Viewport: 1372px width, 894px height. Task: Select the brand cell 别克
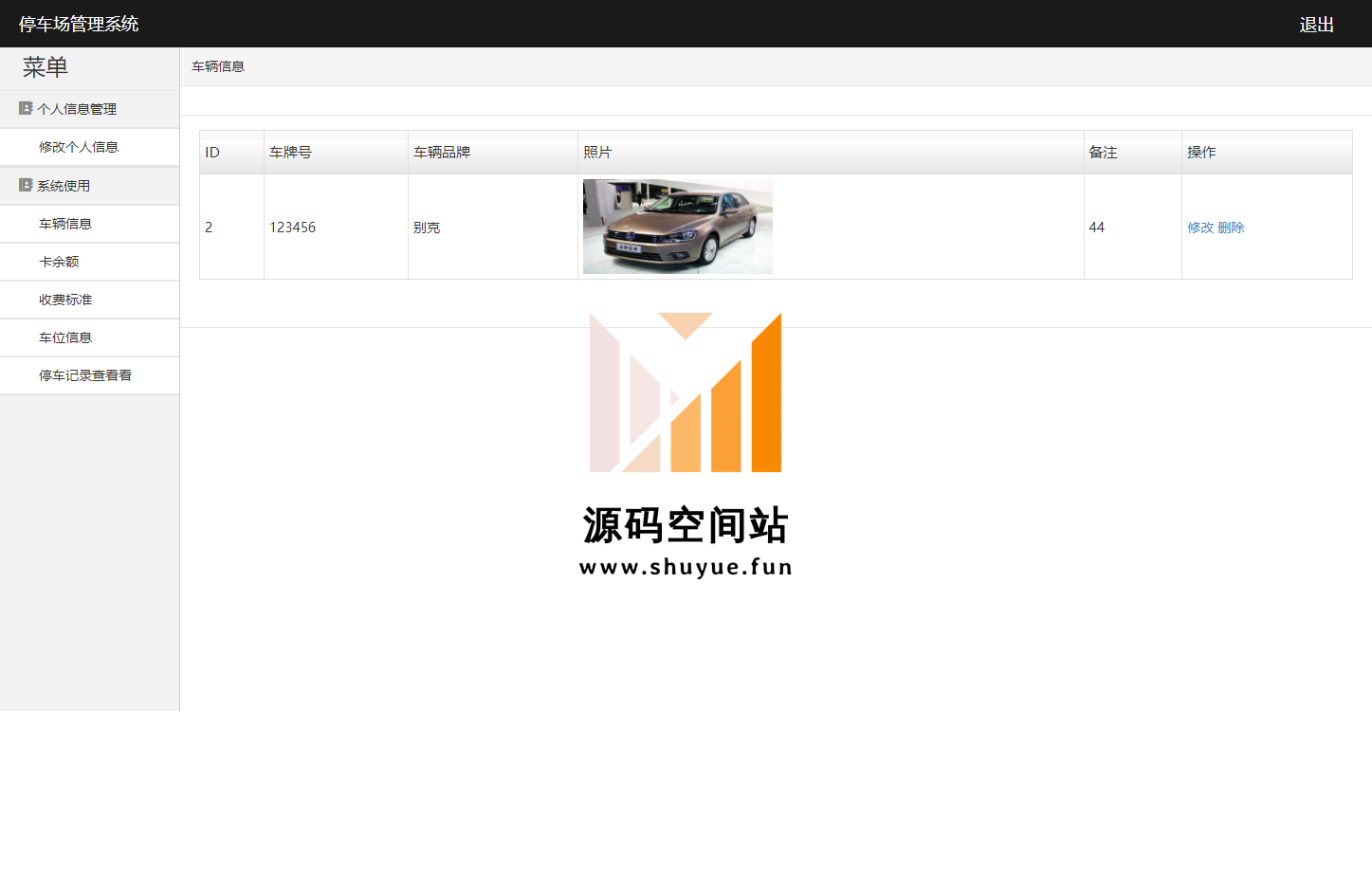[493, 227]
